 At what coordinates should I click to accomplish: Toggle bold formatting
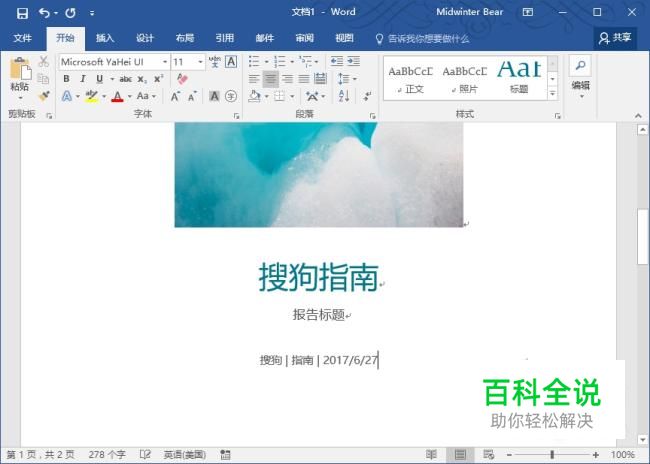66,79
